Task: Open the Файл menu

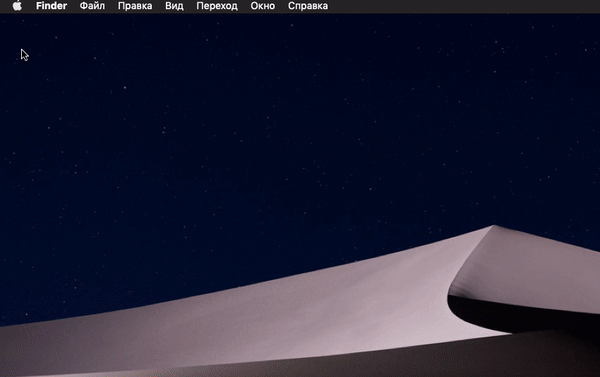Action: pos(92,6)
